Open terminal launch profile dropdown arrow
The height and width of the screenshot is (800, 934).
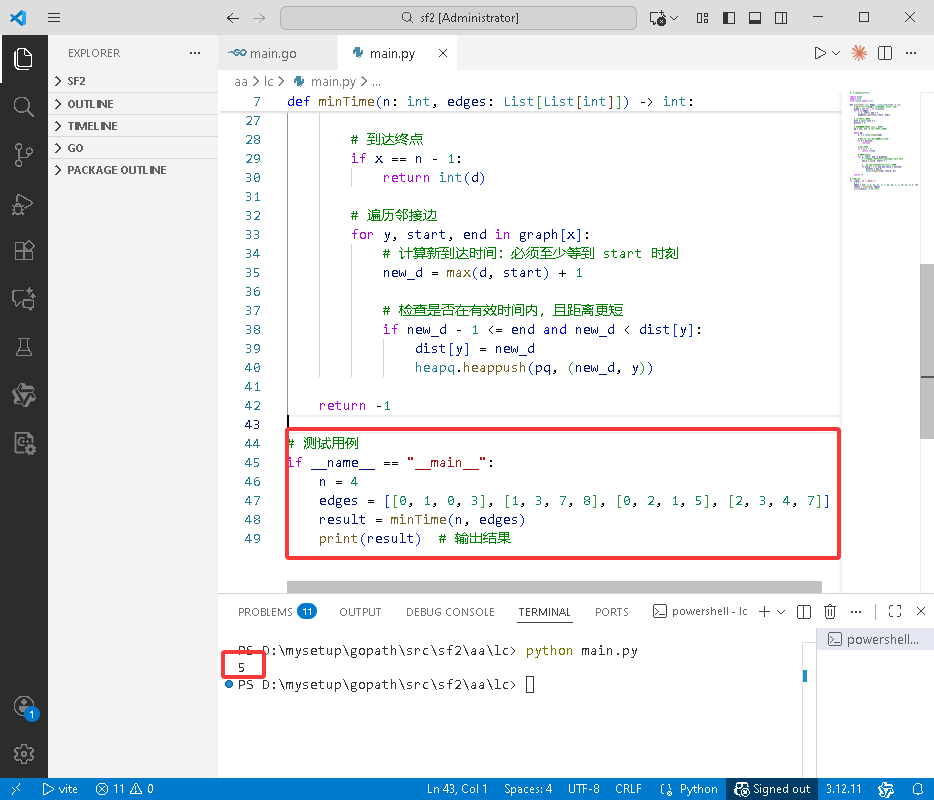click(781, 612)
